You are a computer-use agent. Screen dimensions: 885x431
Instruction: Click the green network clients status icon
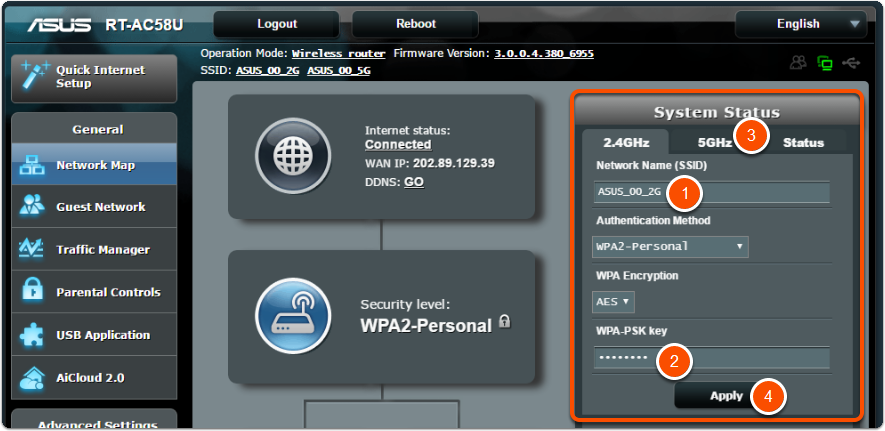coord(825,63)
